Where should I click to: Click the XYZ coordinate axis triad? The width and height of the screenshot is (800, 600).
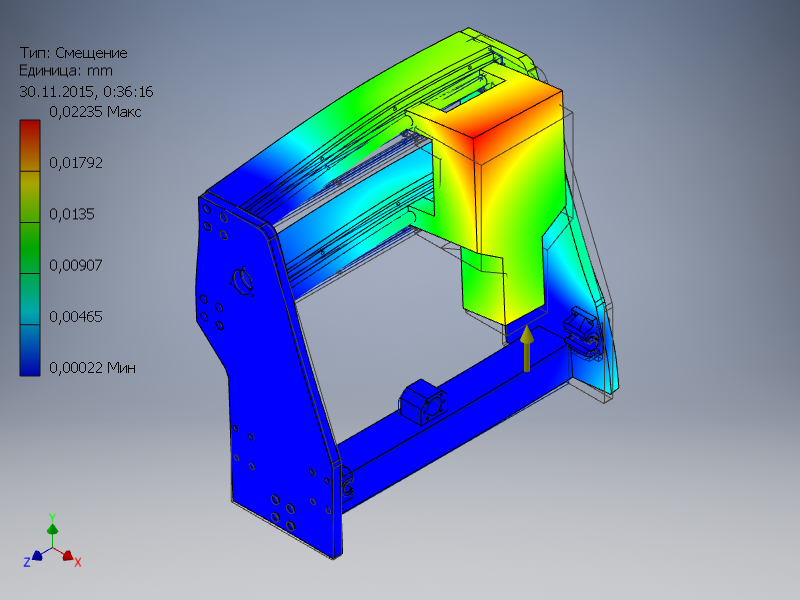pyautogui.click(x=53, y=542)
